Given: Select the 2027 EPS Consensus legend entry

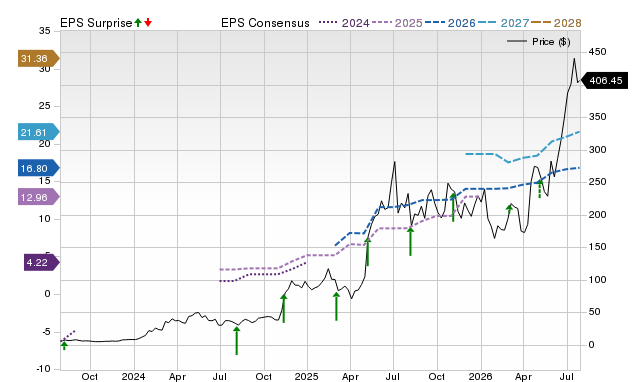Looking at the screenshot, I should point(503,23).
